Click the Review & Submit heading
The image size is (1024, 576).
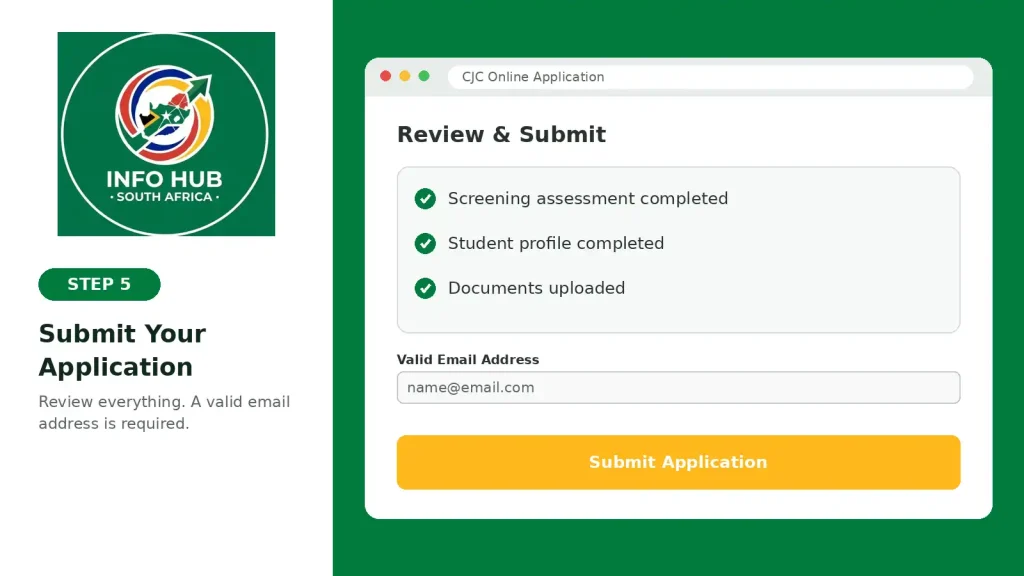(502, 135)
